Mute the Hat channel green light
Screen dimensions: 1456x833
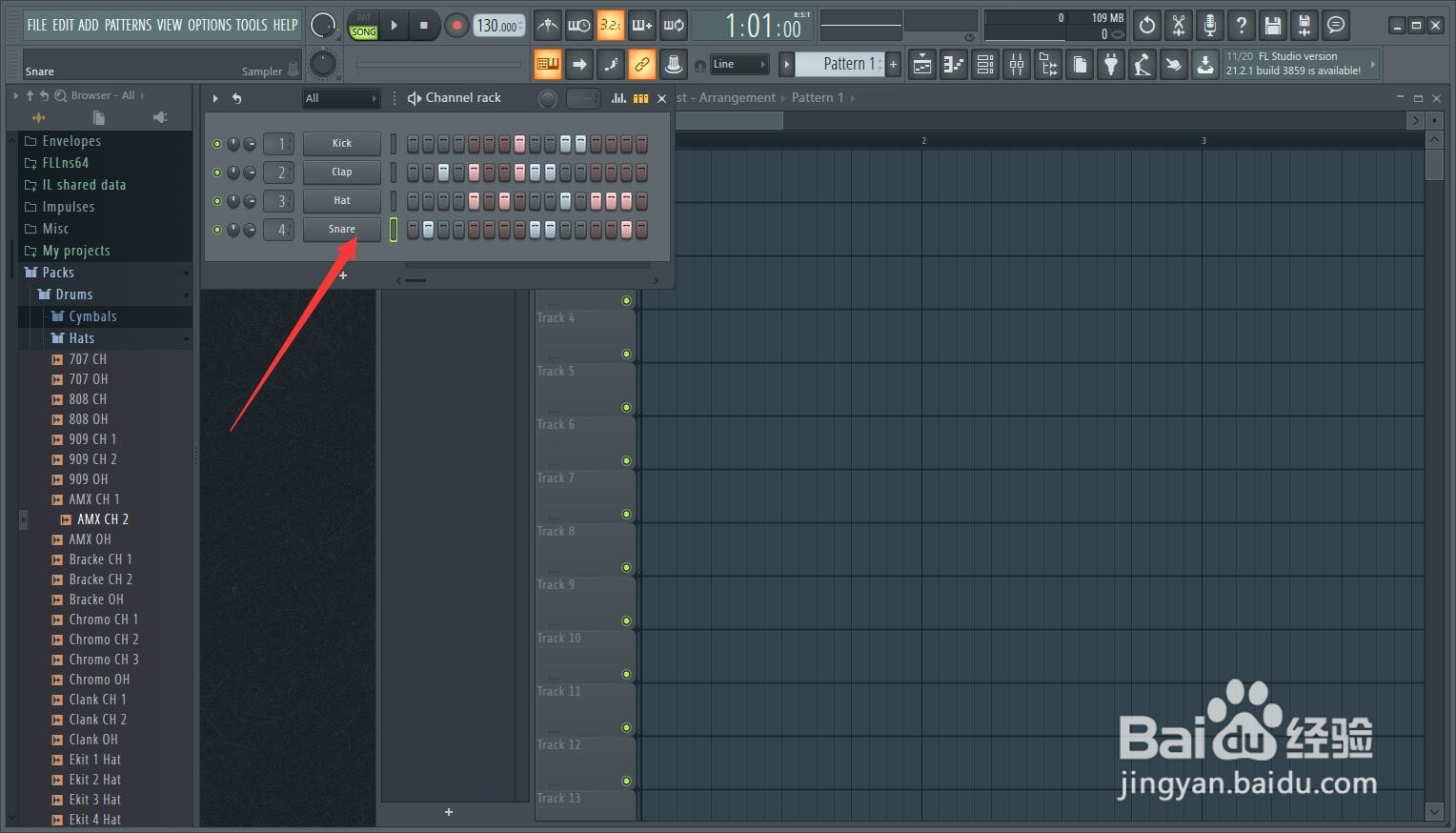tap(217, 201)
